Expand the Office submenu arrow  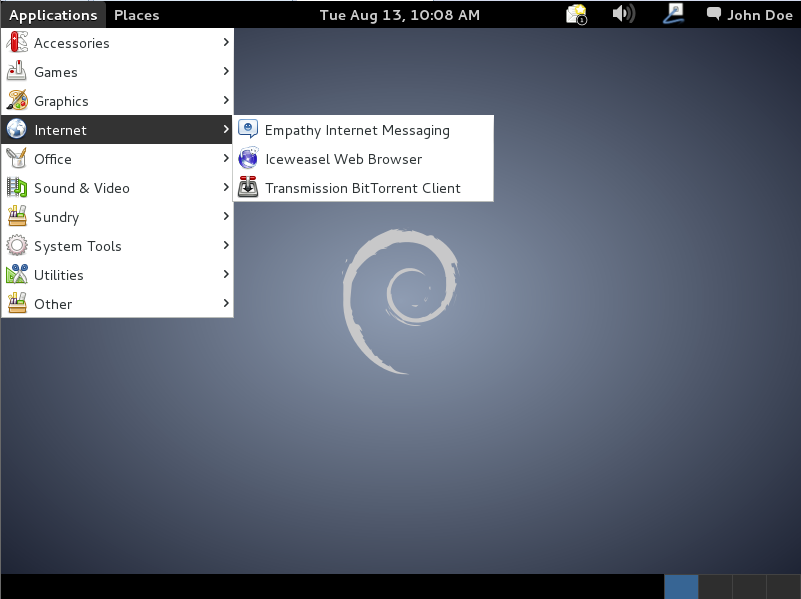click(226, 158)
